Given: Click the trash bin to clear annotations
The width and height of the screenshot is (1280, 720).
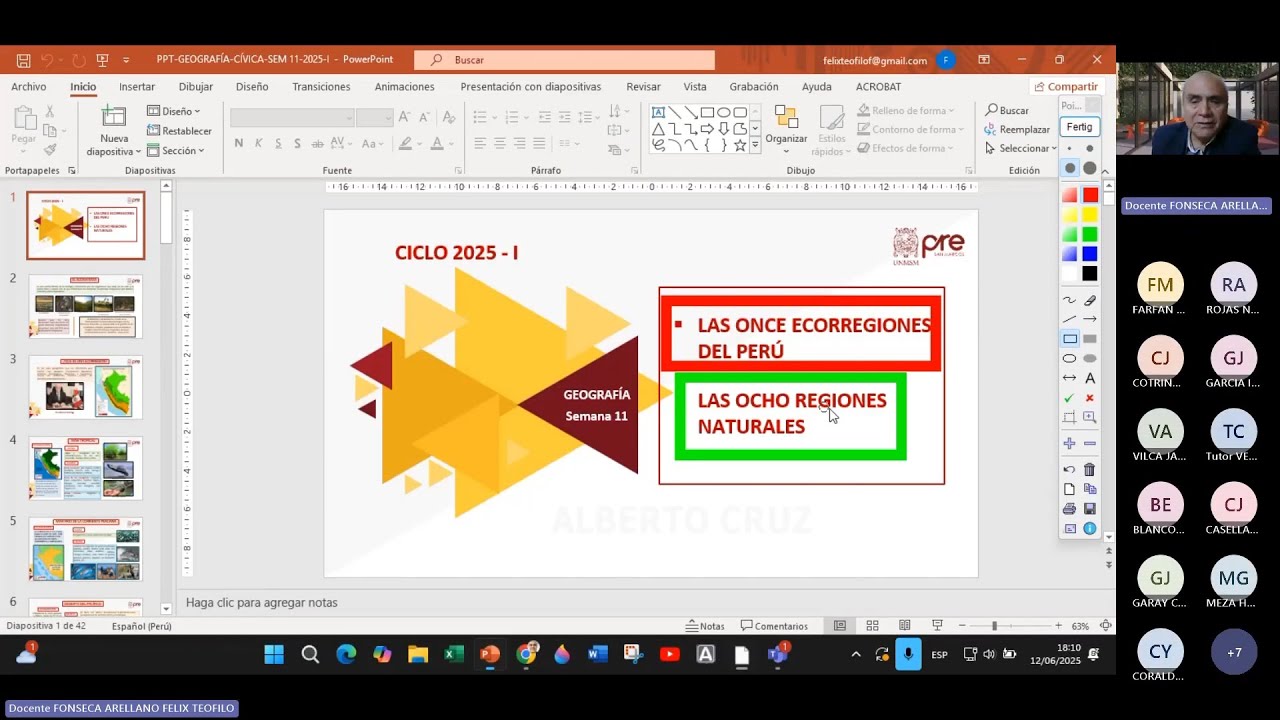Looking at the screenshot, I should (1090, 469).
